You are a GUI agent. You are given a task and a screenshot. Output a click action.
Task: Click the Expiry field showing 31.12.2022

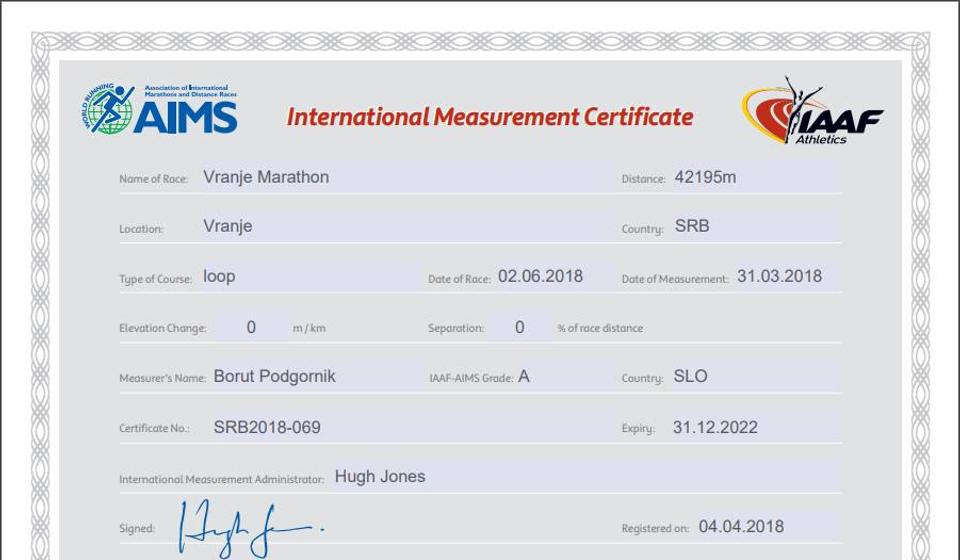pos(750,428)
